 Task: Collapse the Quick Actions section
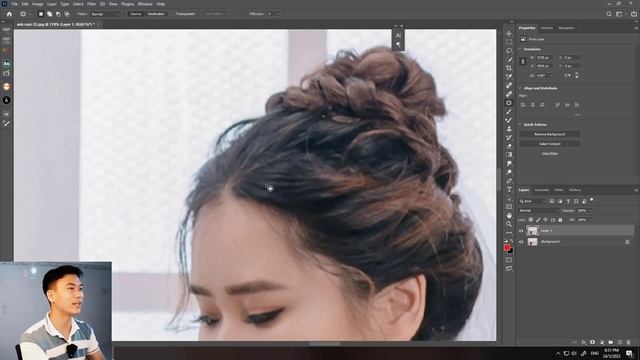tap(520, 124)
